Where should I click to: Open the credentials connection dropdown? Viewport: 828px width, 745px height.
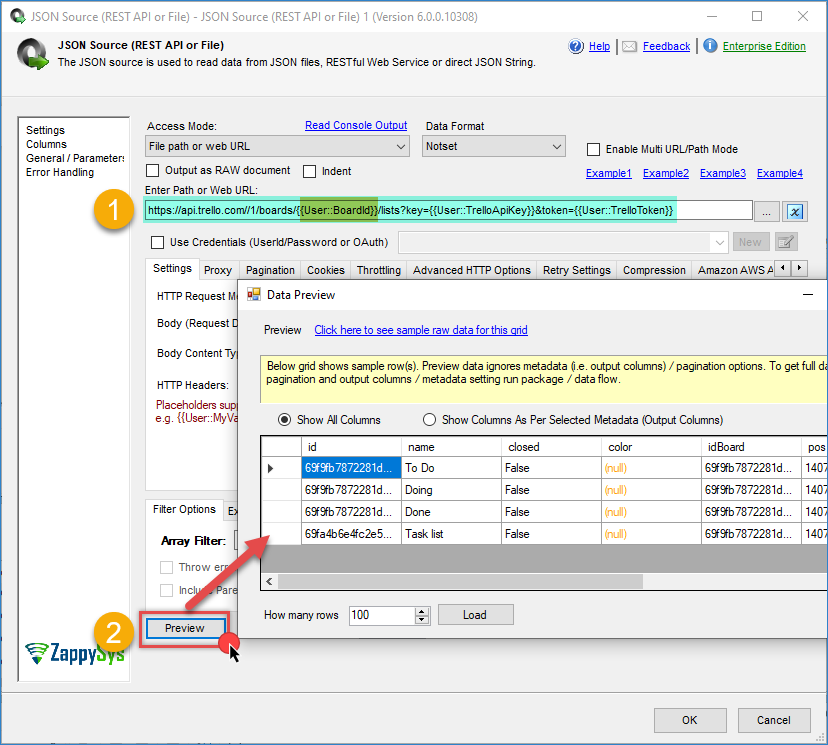(563, 242)
